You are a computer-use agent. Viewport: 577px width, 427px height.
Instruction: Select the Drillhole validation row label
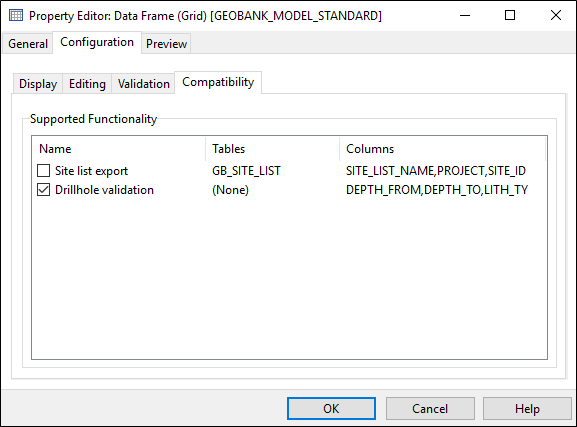tap(105, 190)
